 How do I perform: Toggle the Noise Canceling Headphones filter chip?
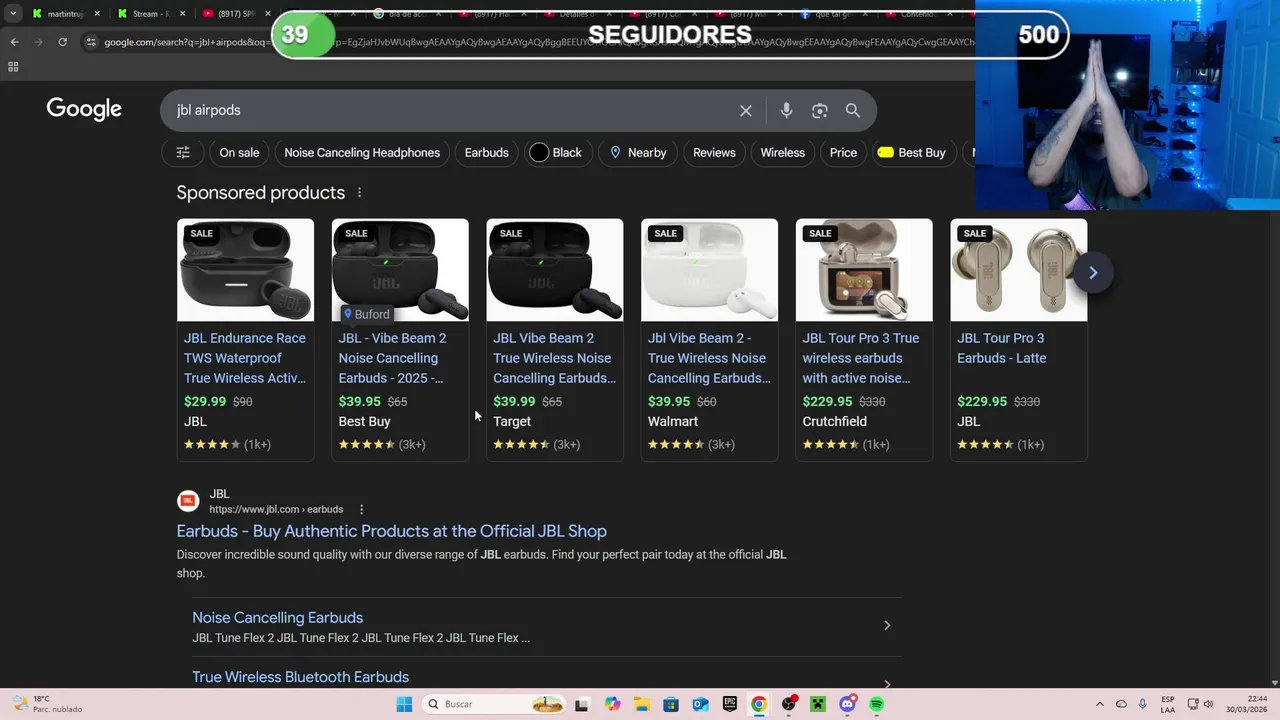pos(362,153)
